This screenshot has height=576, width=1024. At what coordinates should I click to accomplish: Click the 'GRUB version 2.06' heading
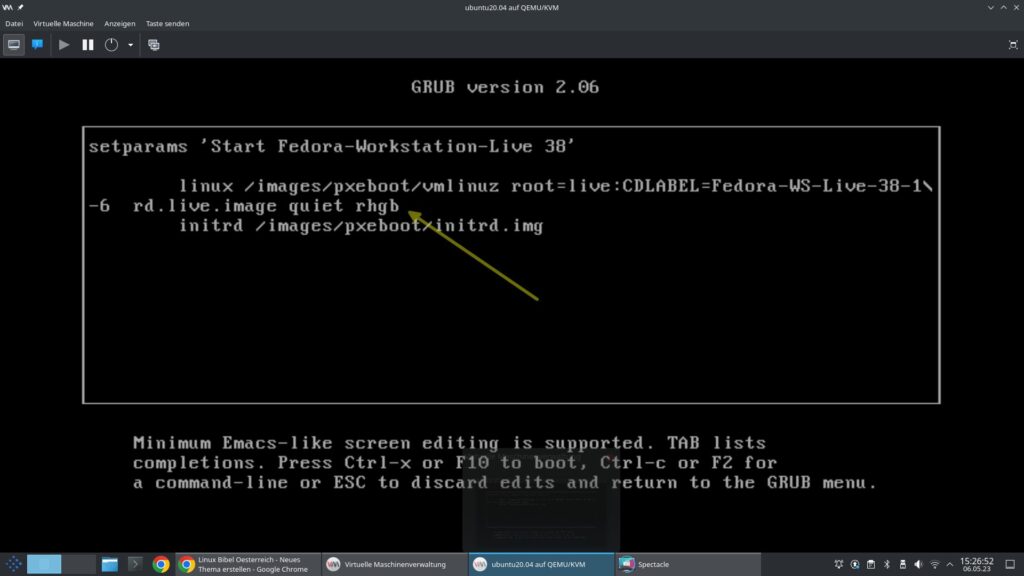coord(505,87)
